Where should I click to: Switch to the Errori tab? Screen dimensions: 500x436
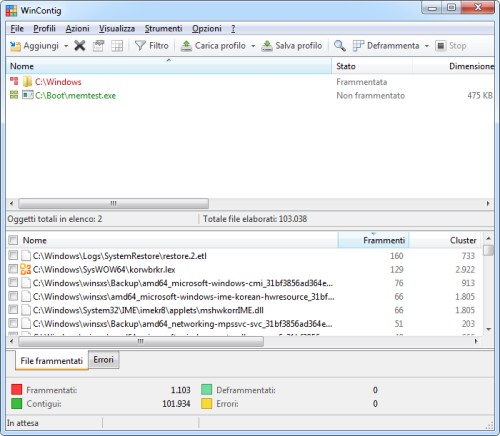point(104,360)
